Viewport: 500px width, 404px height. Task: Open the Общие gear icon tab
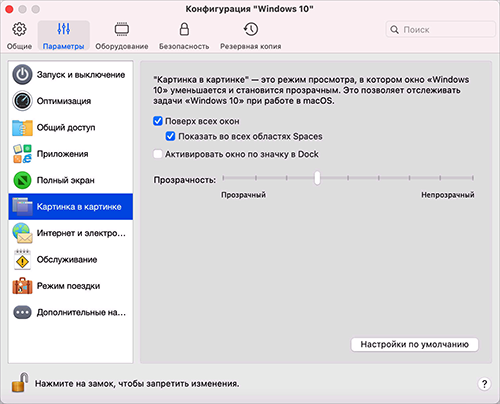click(19, 29)
